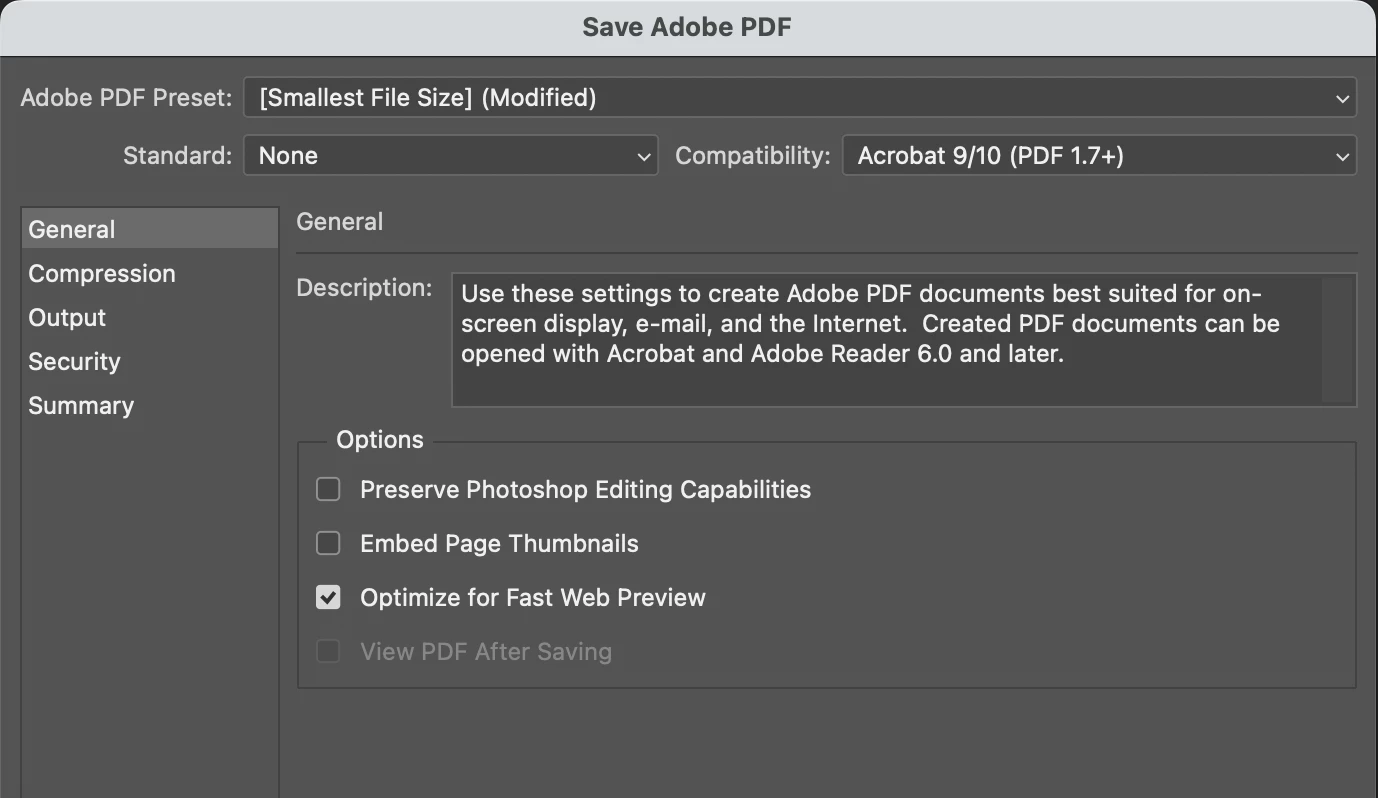
Task: Select the General category in sidebar
Action: point(72,230)
